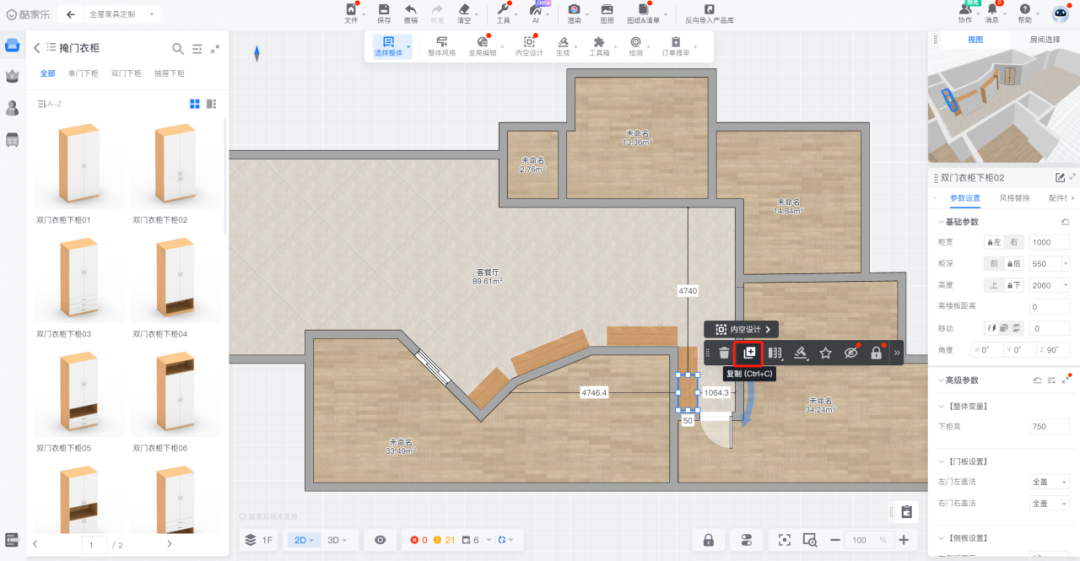Screen dimensions: 1080x561
Task: Collapse the 基础参数 section
Action: (x=940, y=222)
